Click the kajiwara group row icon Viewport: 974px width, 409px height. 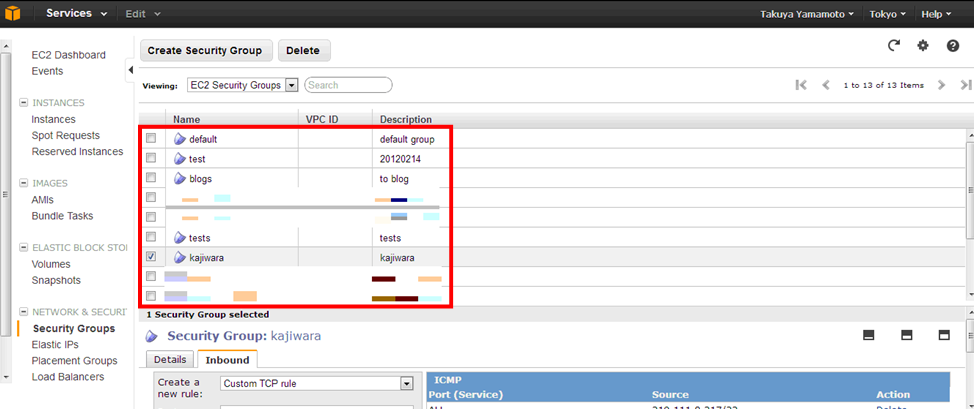pyautogui.click(x=180, y=257)
